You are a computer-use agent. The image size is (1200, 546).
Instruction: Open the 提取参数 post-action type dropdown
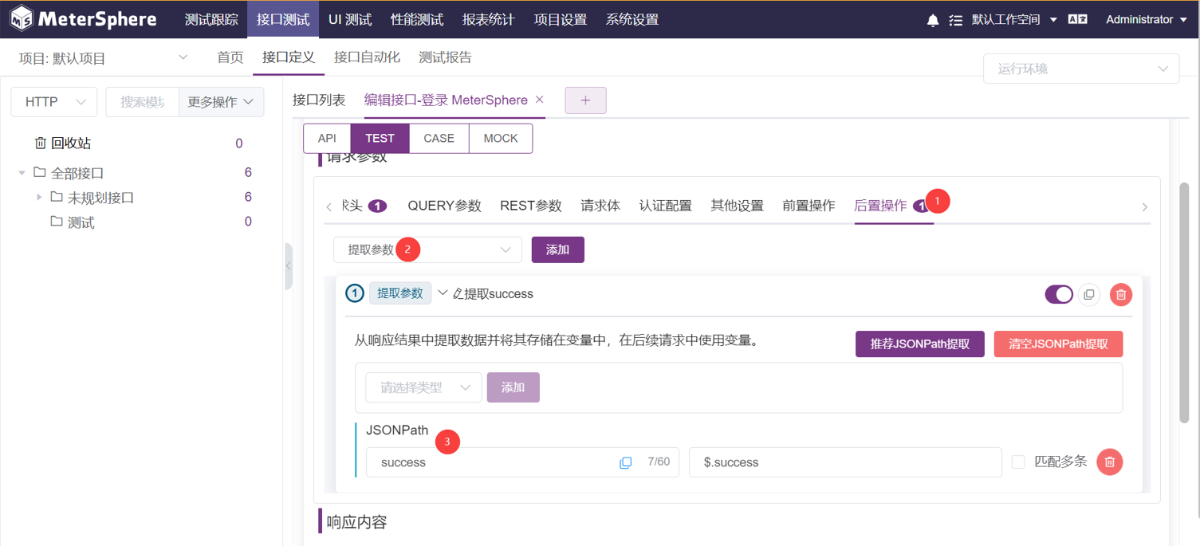pos(427,249)
